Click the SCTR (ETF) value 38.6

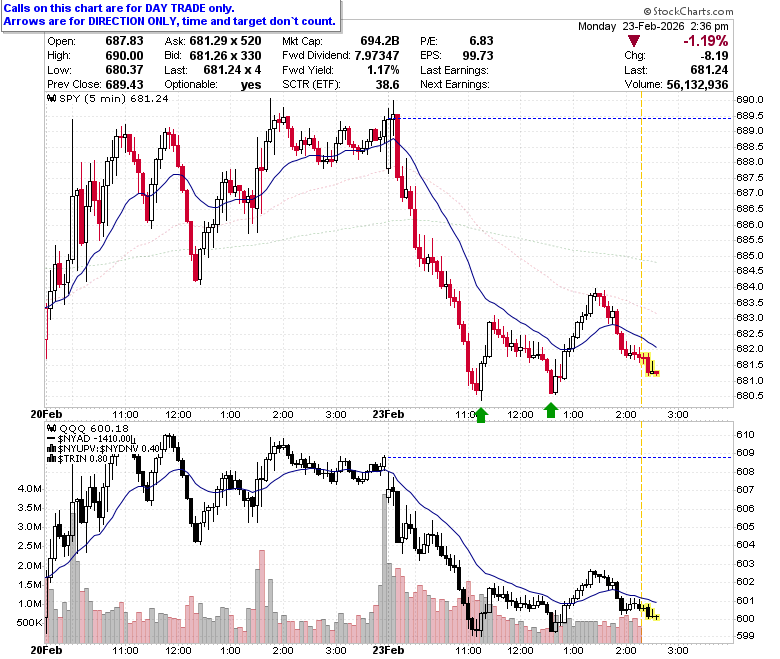click(388, 84)
